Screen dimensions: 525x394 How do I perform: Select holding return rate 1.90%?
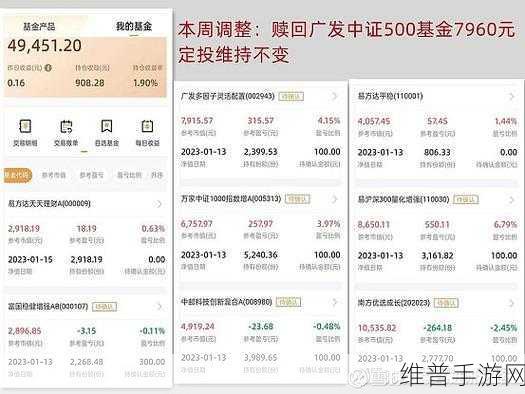[146, 83]
